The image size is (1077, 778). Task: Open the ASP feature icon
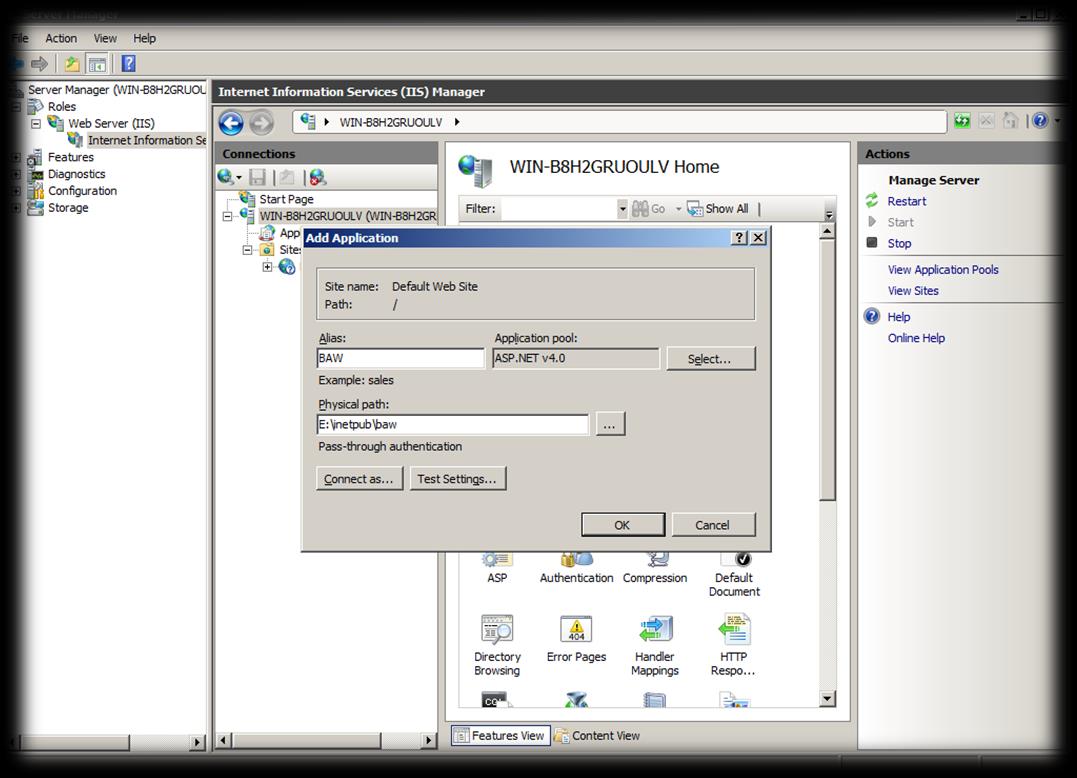coord(497,569)
